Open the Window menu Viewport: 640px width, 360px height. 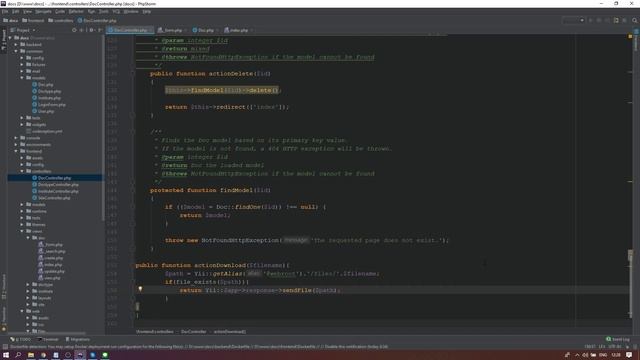tap(131, 11)
